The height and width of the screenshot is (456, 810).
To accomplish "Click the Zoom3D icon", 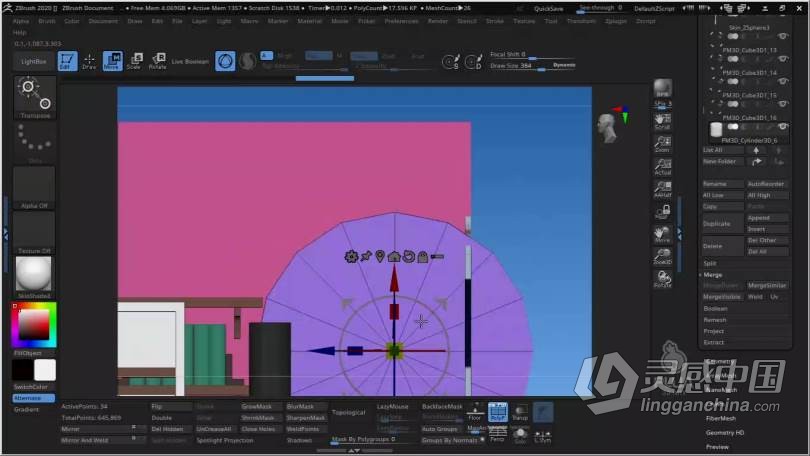I will 662,257.
